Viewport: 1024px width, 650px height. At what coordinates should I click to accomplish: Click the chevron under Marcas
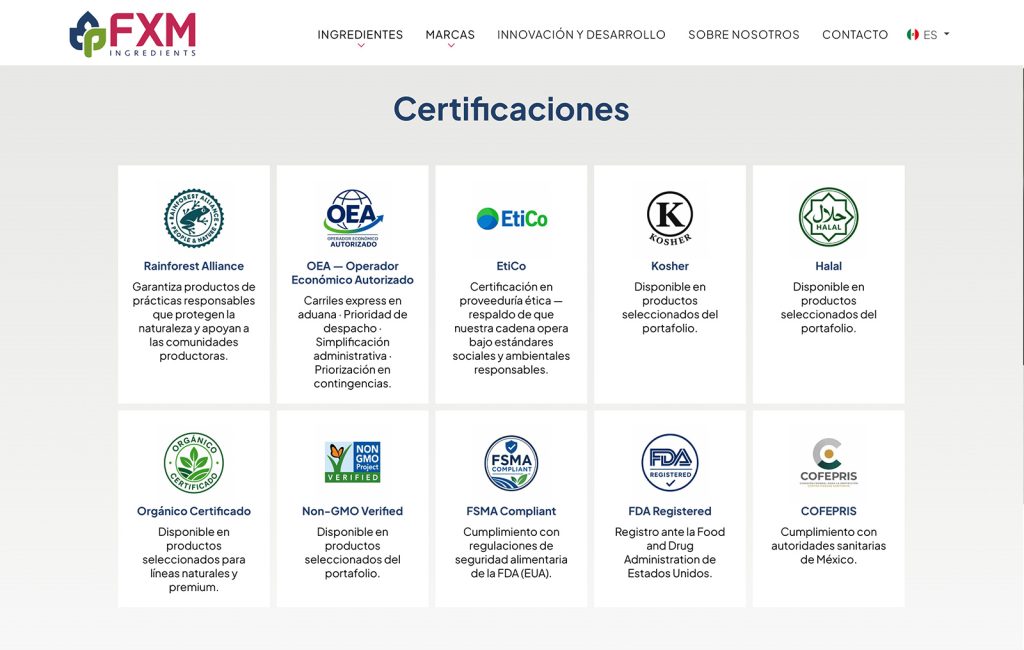point(451,46)
